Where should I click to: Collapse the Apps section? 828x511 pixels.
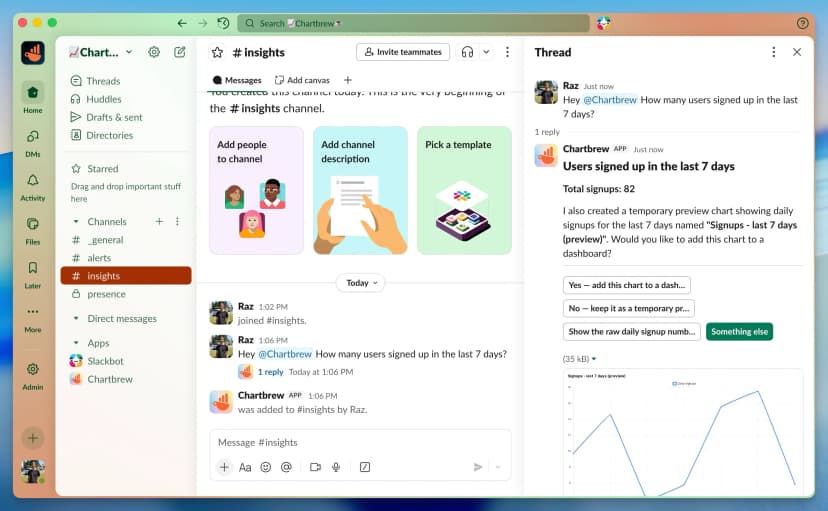pos(76,343)
